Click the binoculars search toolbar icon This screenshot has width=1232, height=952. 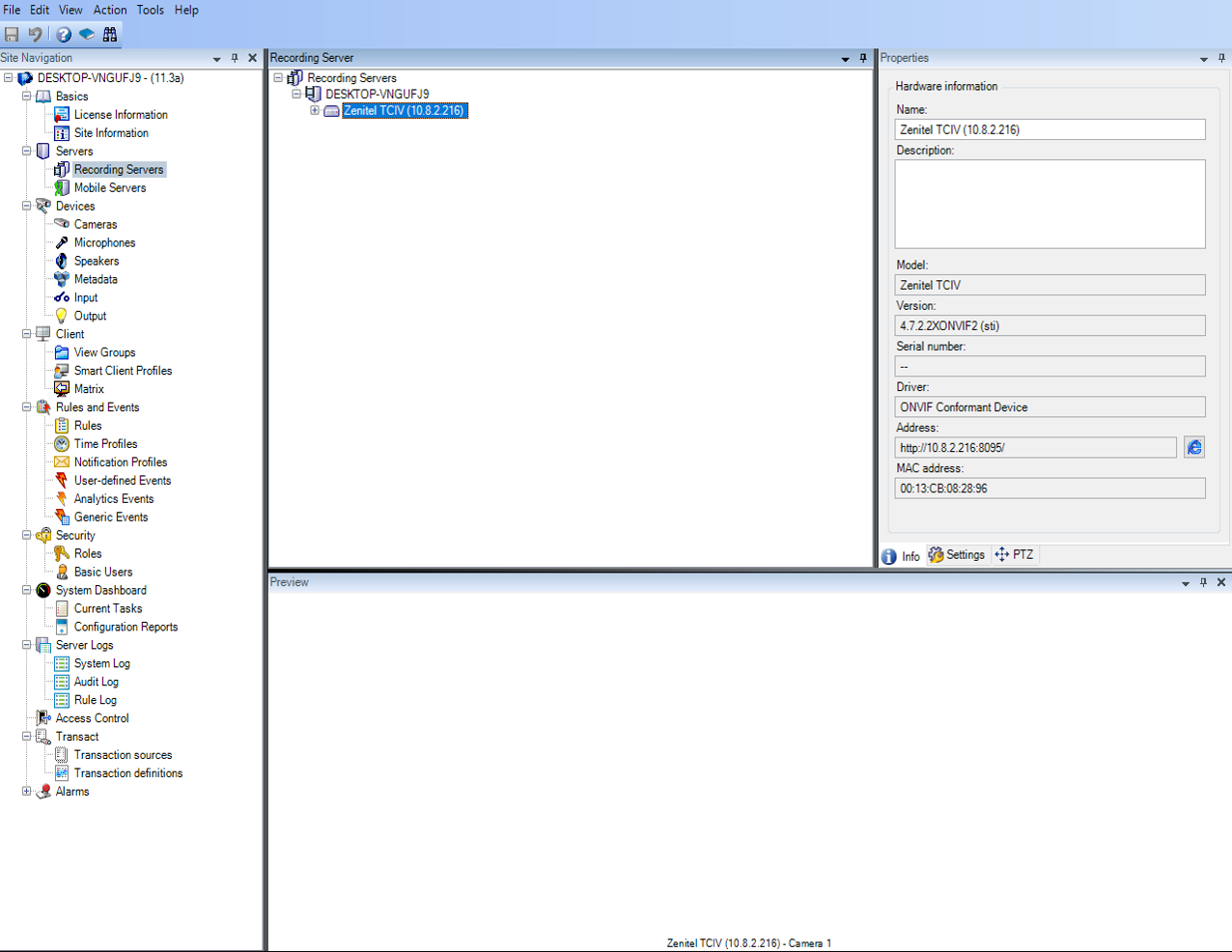click(x=110, y=34)
